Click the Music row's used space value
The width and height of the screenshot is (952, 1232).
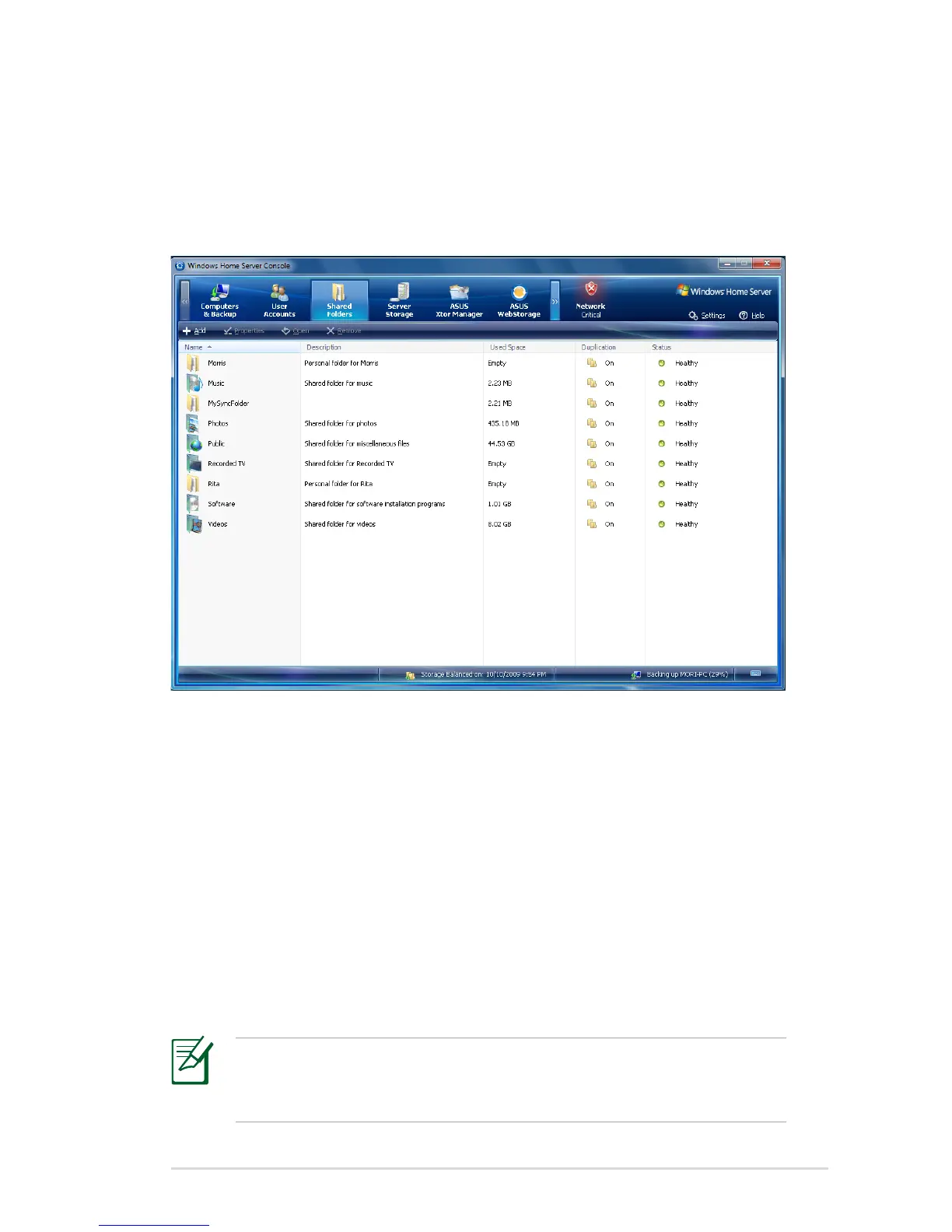(x=500, y=383)
